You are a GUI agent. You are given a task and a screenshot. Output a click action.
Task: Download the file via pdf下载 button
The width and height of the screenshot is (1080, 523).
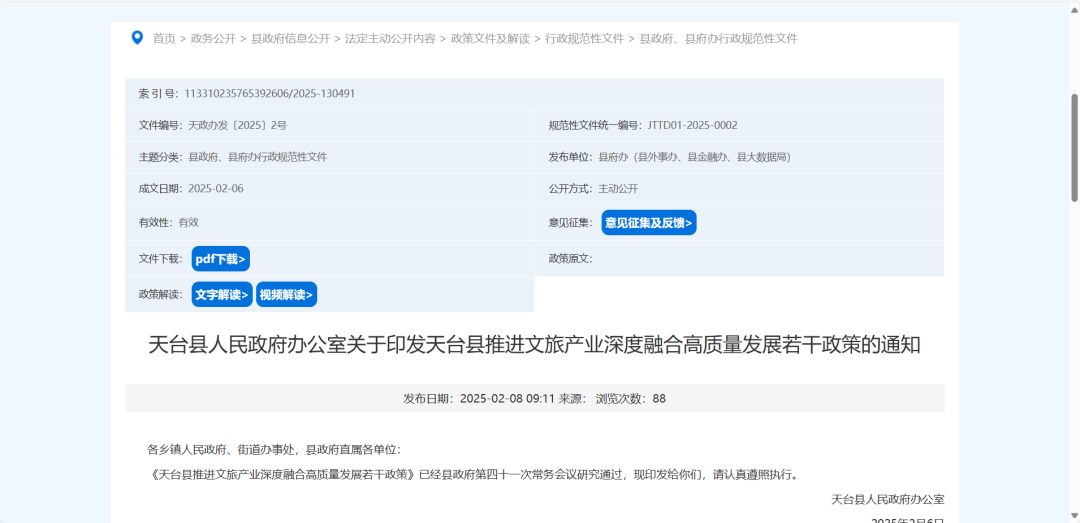point(220,259)
